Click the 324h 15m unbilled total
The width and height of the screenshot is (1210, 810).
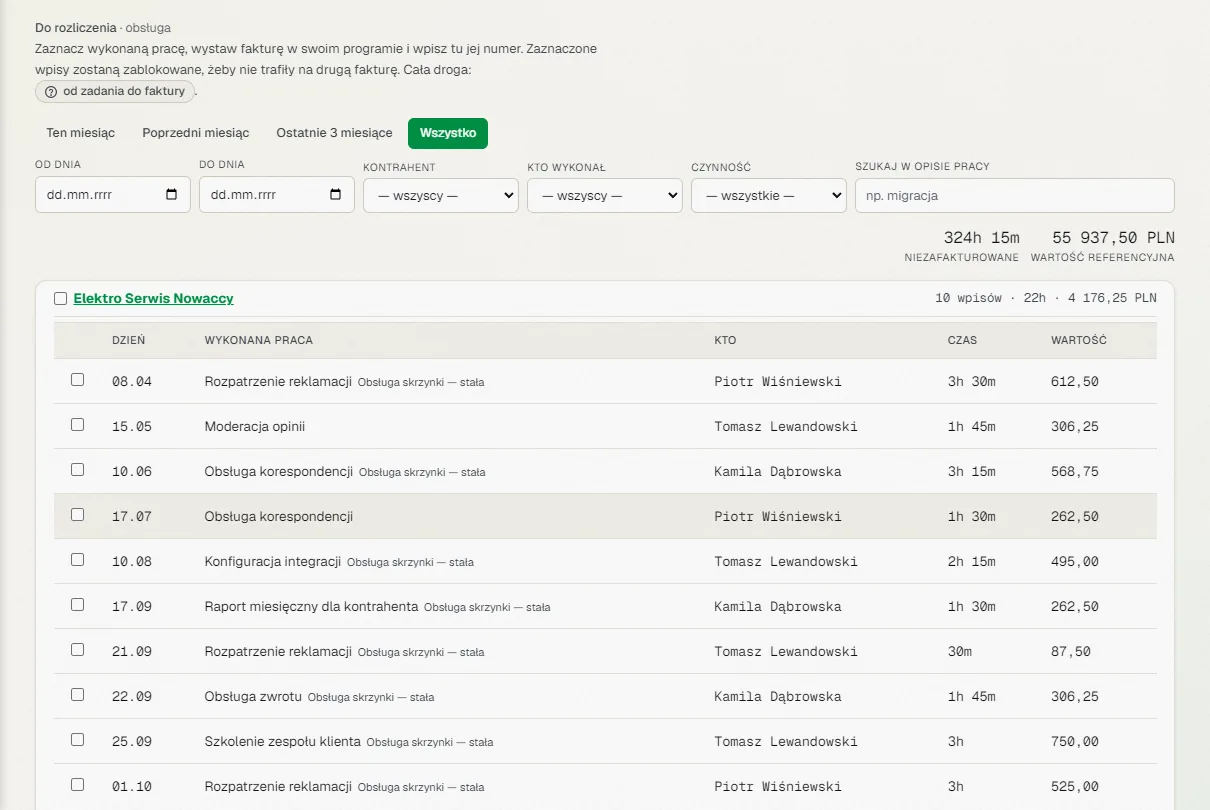[982, 238]
